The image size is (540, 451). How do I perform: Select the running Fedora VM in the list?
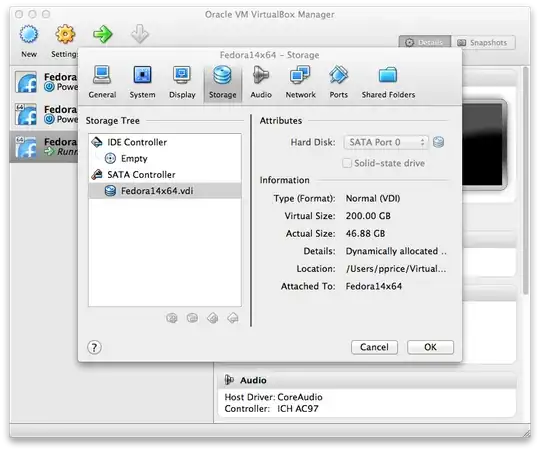point(44,147)
